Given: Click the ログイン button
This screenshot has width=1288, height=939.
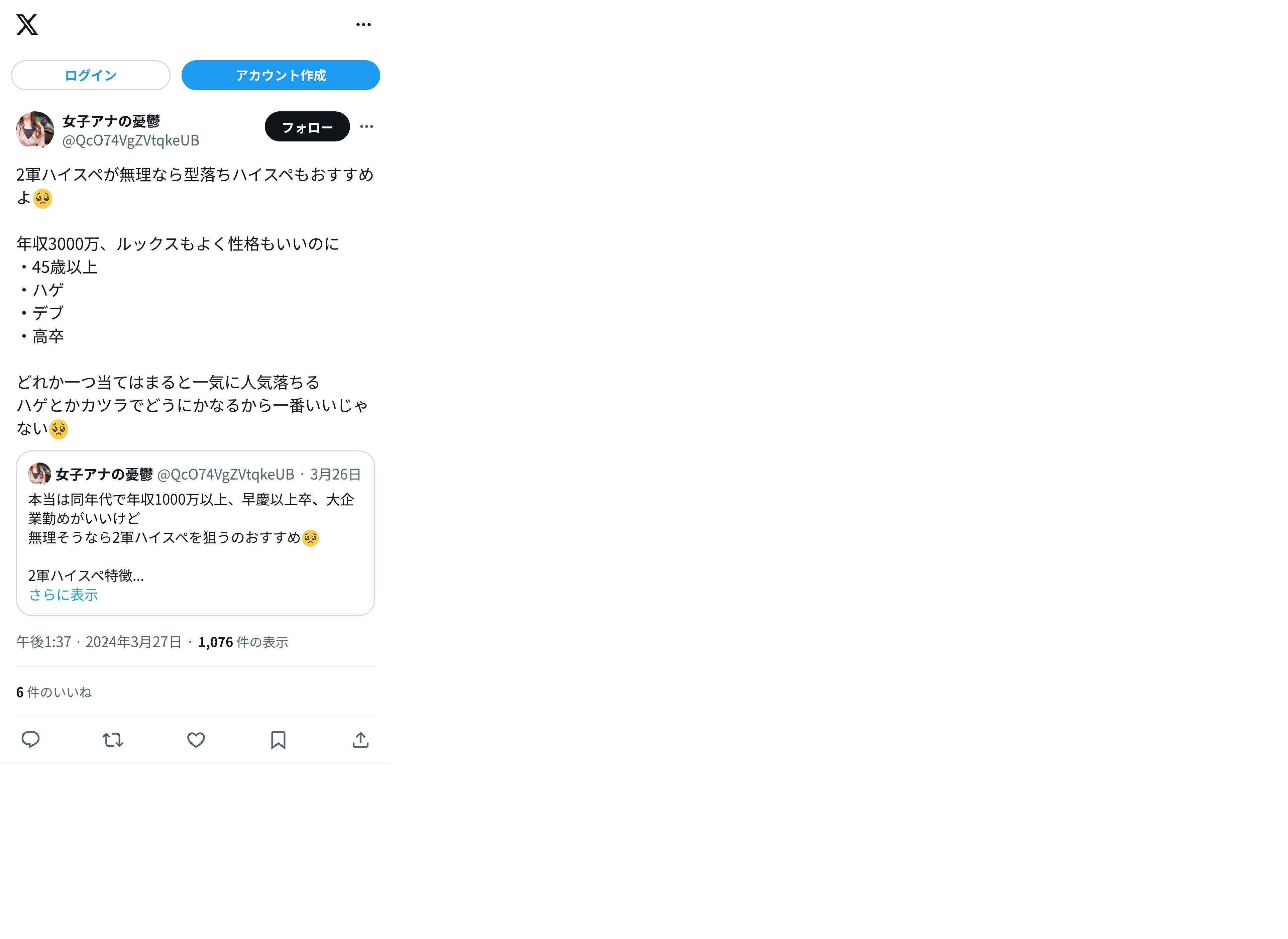Looking at the screenshot, I should [90, 75].
